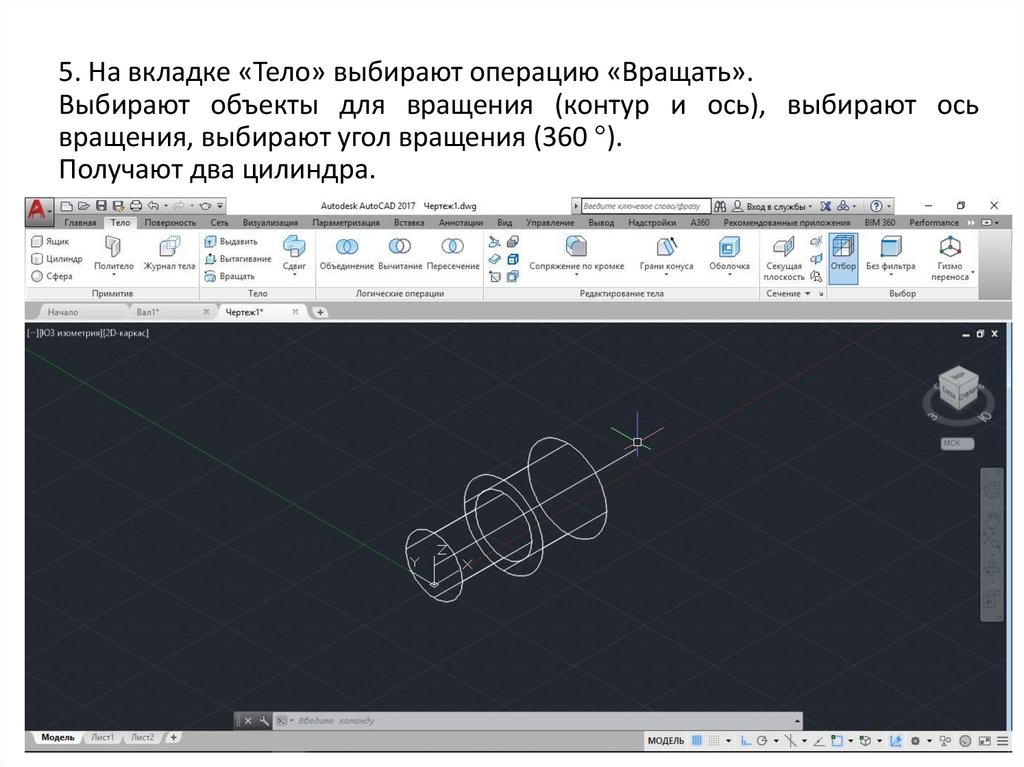
Task: Click the Plot printer icon
Action: [136, 206]
